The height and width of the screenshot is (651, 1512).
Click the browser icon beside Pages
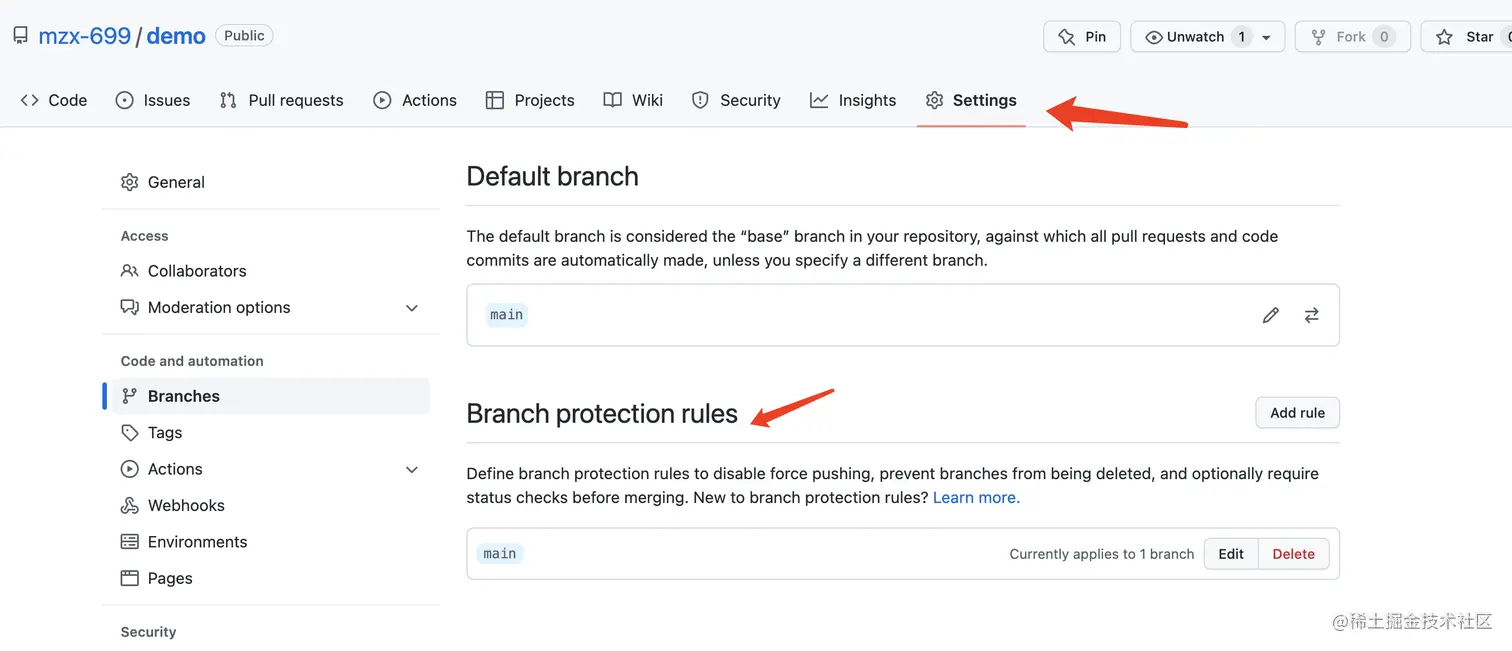129,578
